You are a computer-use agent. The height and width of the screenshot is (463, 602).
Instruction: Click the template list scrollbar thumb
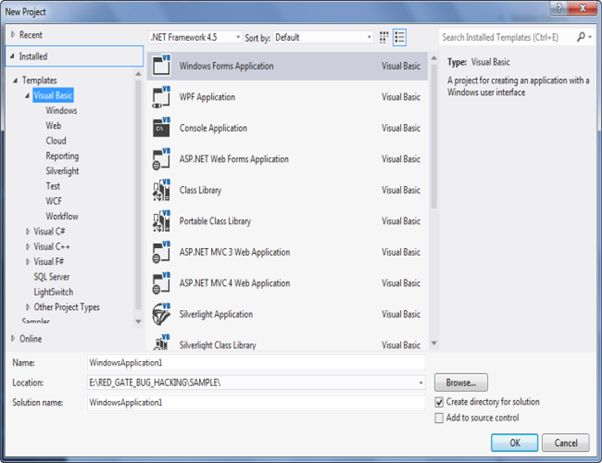pos(434,136)
